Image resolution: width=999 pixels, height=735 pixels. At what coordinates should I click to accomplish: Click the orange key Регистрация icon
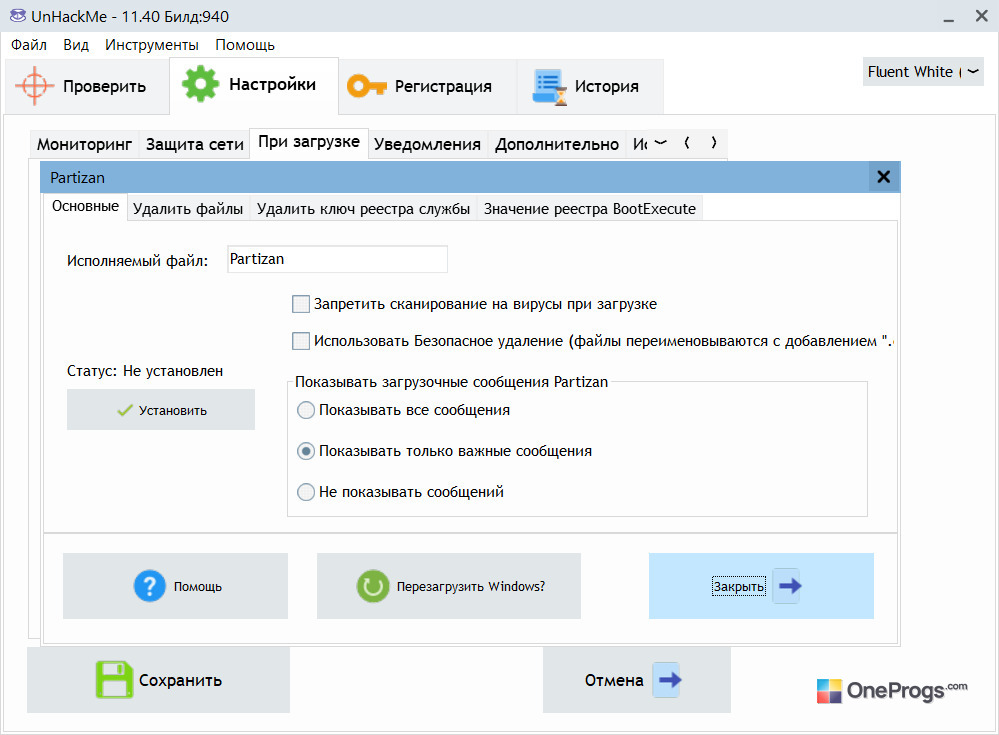pos(366,86)
